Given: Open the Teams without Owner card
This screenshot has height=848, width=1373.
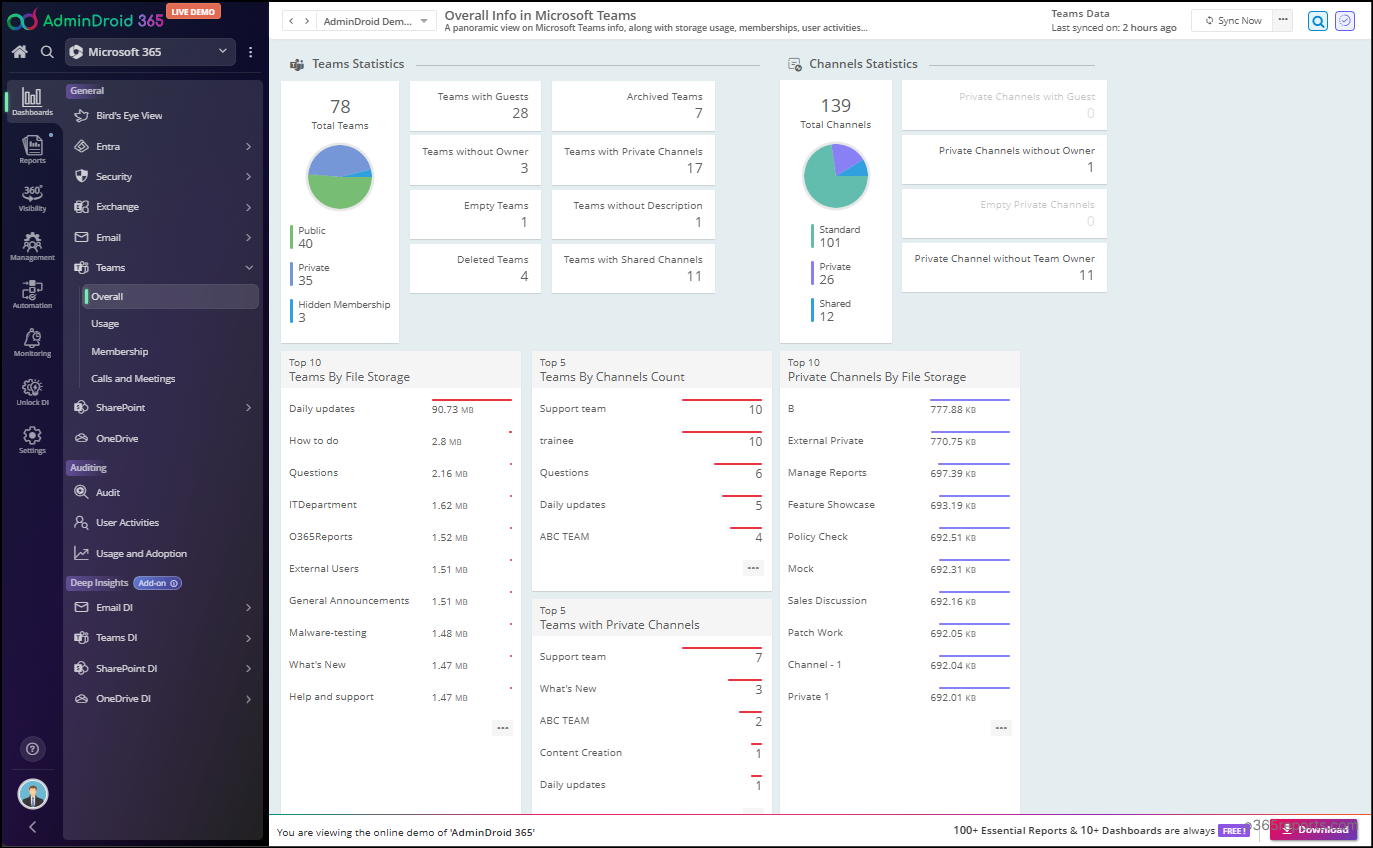Looking at the screenshot, I should (475, 160).
